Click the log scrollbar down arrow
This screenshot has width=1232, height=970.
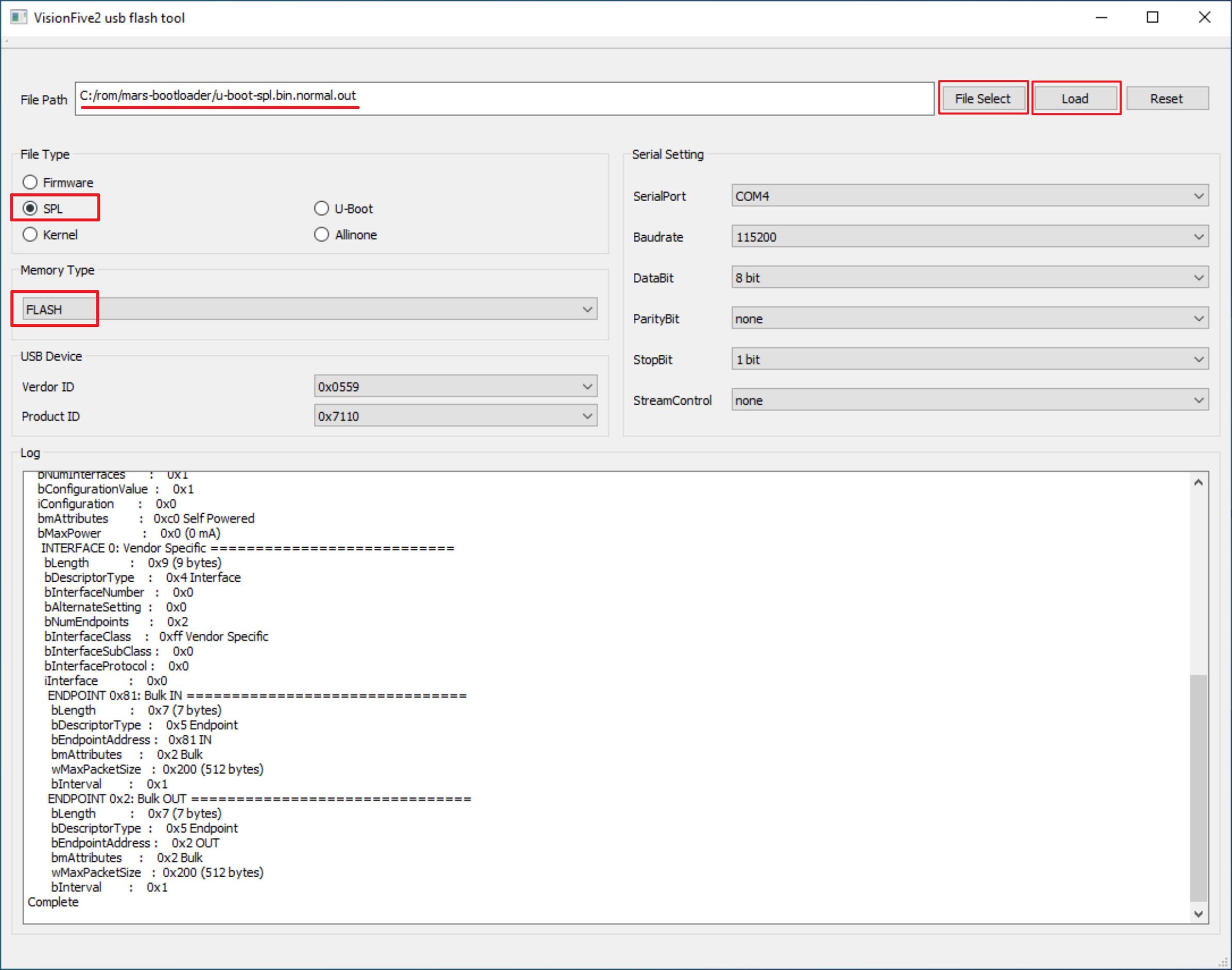tap(1198, 914)
